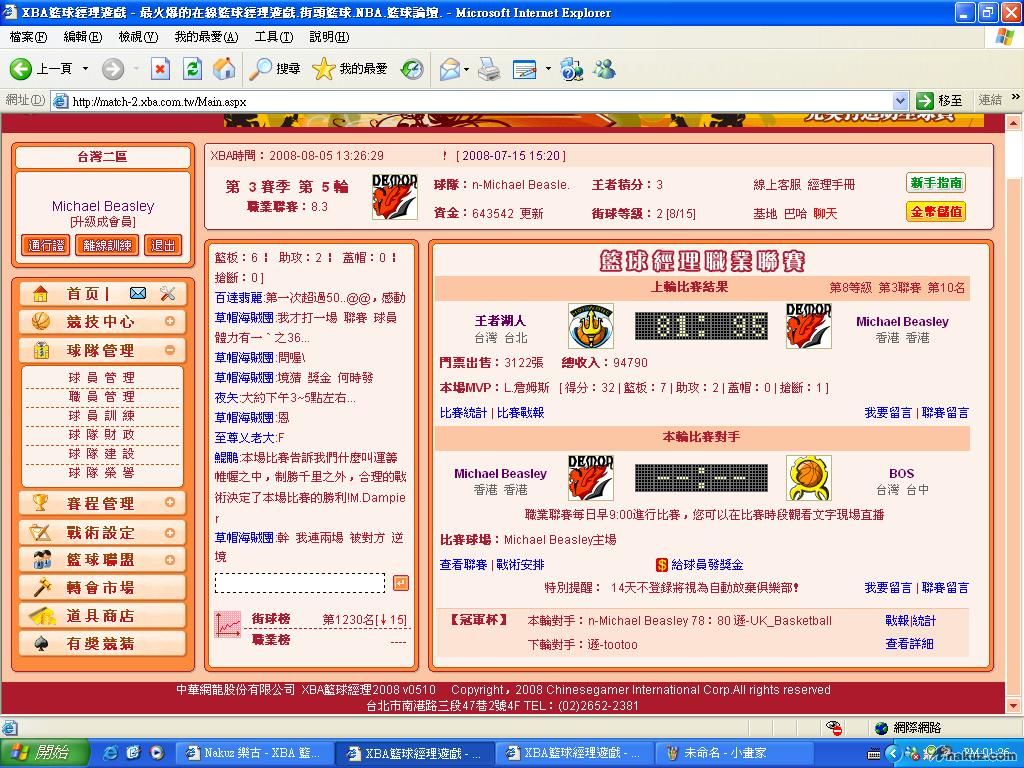
Task: Click the Edit page toolbar icon
Action: pos(525,69)
